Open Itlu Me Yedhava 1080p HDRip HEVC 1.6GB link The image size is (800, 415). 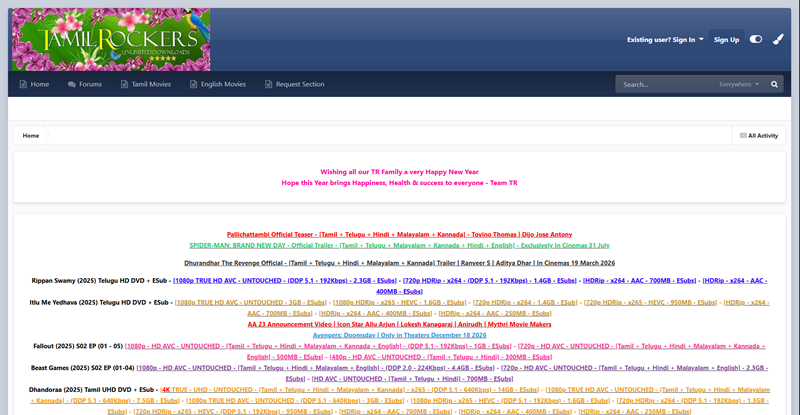pyautogui.click(x=399, y=302)
